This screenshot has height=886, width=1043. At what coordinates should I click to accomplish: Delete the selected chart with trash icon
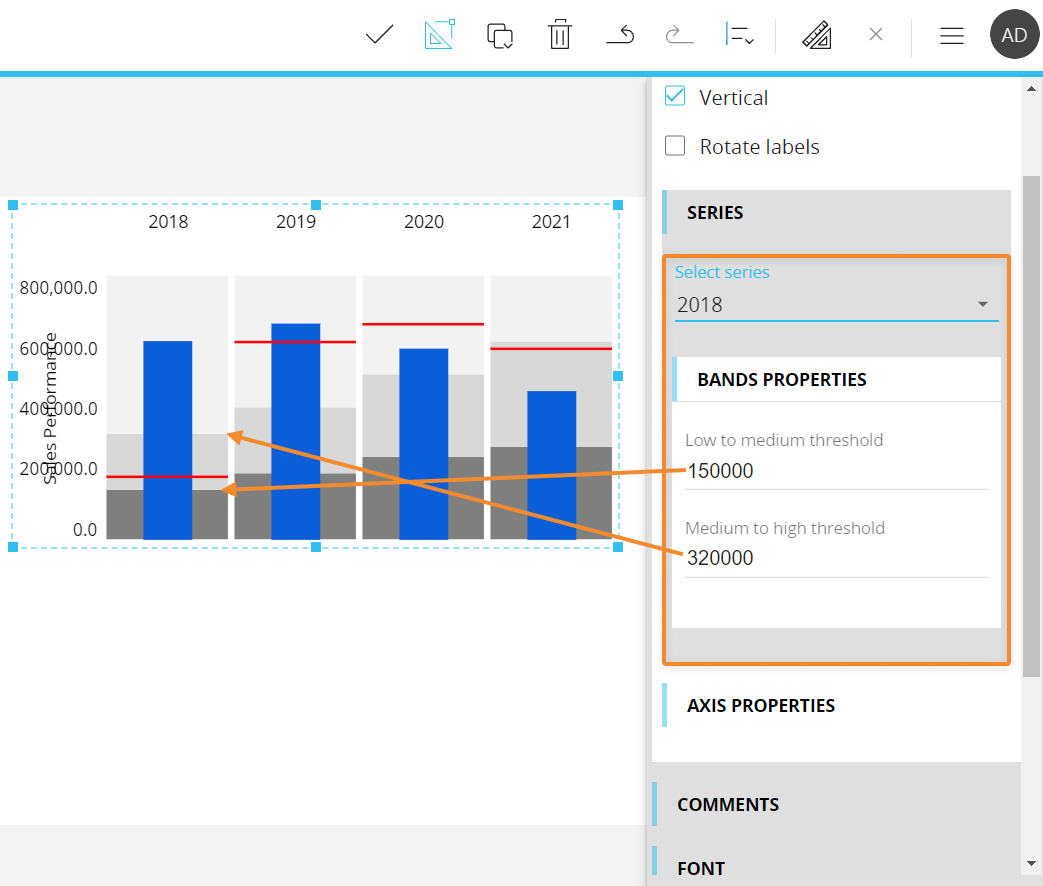(x=559, y=36)
